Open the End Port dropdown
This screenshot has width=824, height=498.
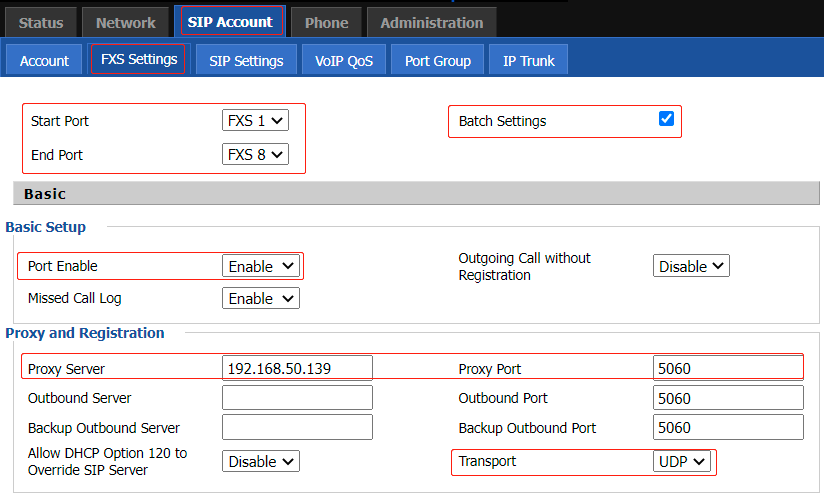[255, 154]
